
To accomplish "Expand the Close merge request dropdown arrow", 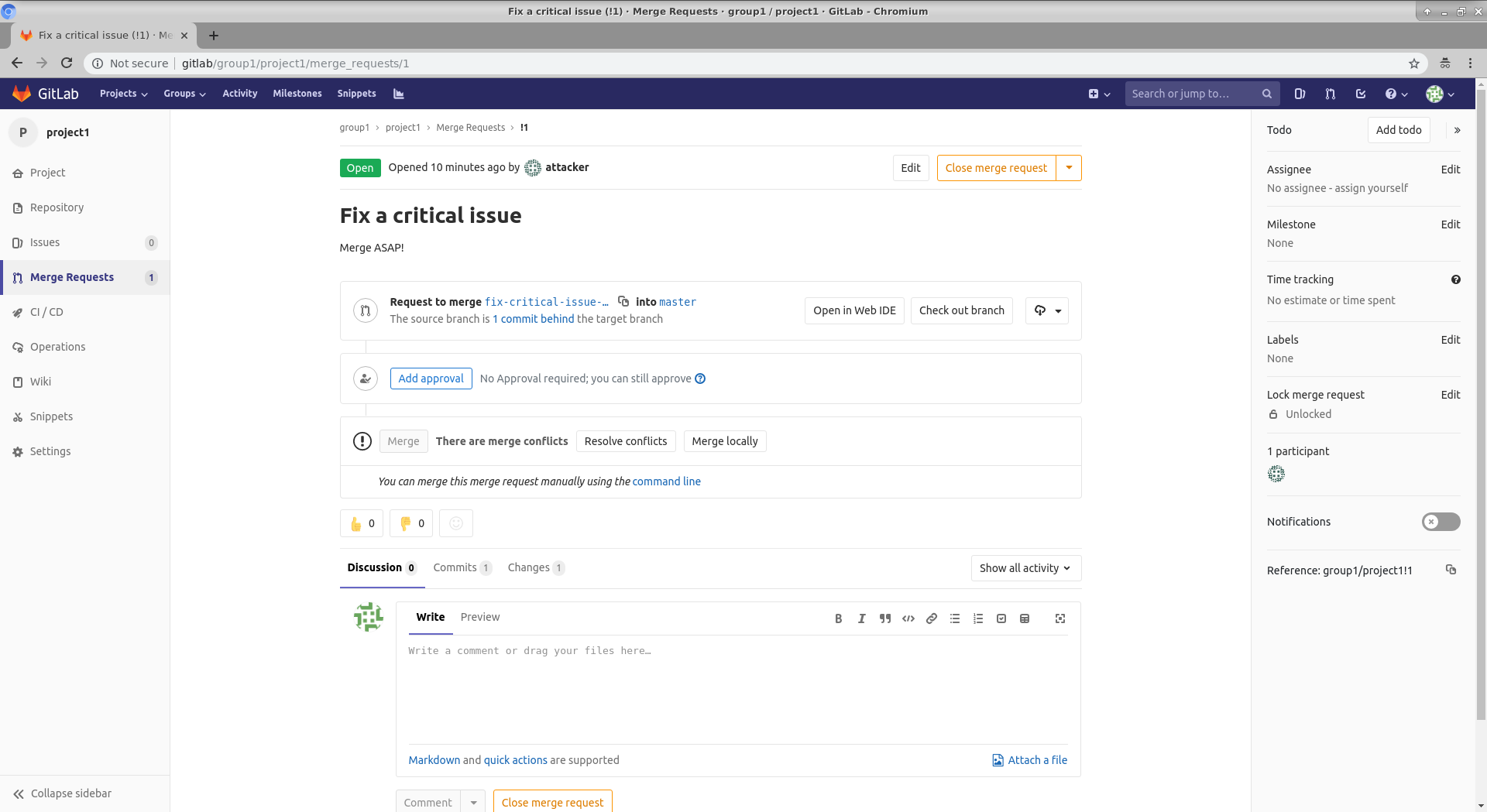I will pyautogui.click(x=1069, y=168).
